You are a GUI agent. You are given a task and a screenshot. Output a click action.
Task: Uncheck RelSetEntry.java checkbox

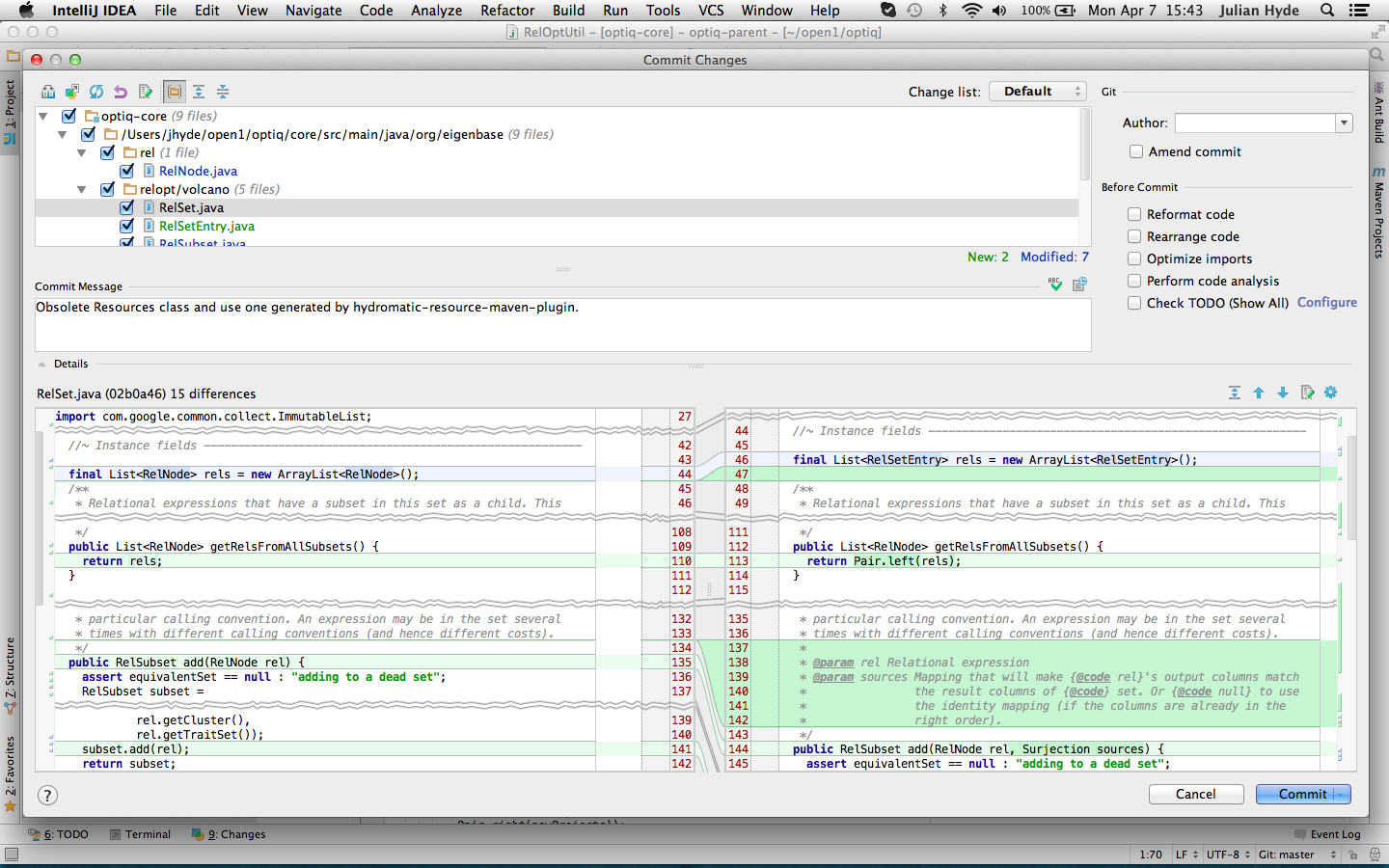[x=127, y=226]
